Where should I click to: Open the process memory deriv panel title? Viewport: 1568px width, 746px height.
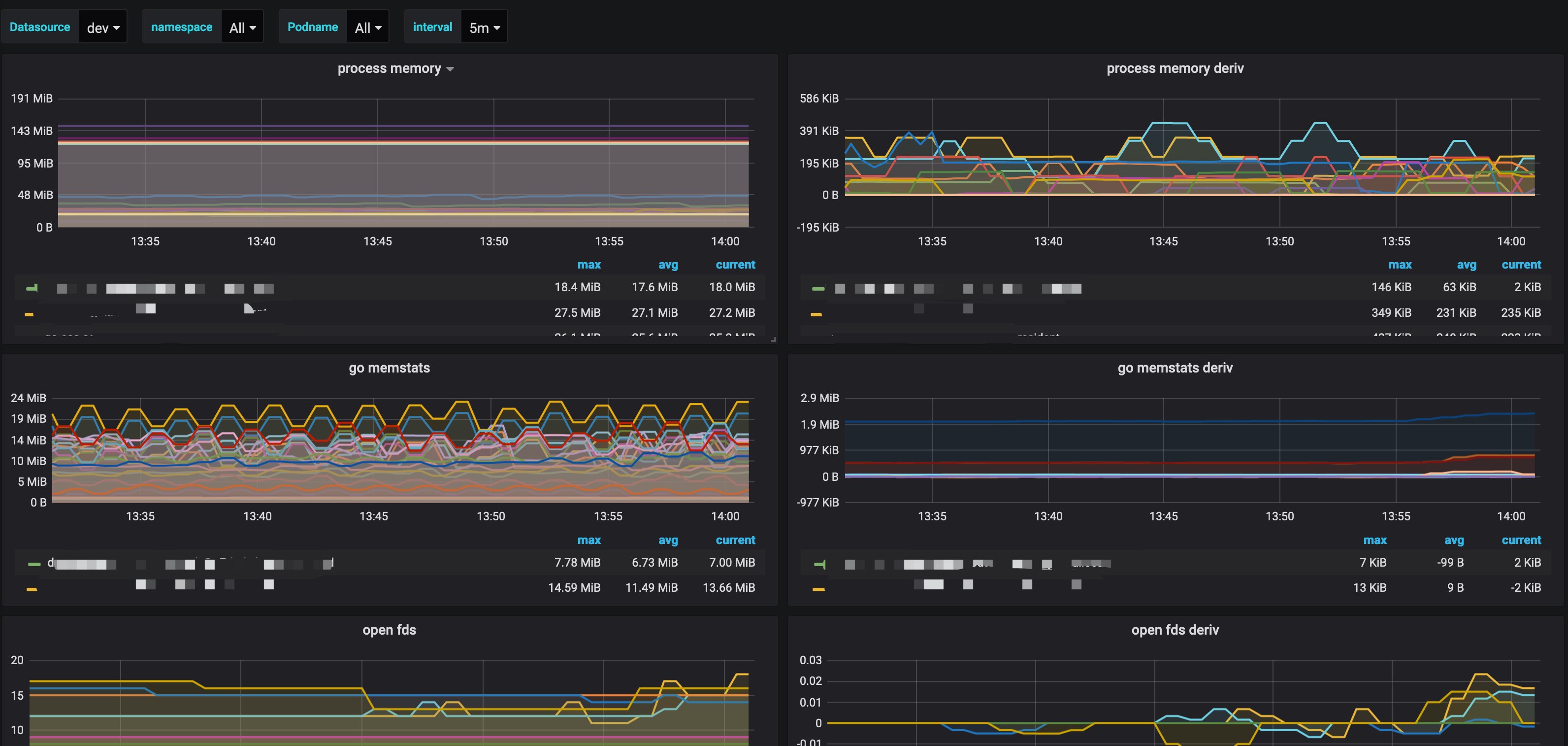coord(1175,68)
